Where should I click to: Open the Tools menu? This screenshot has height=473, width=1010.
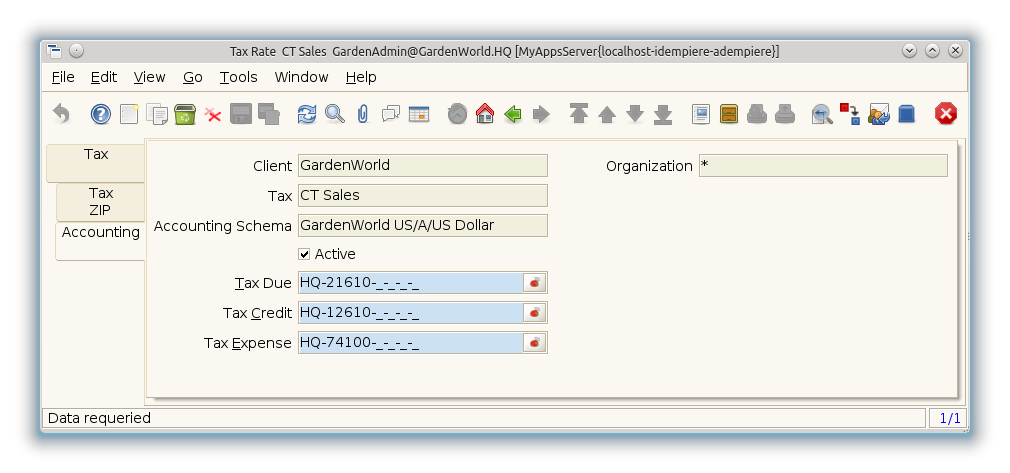coord(238,77)
